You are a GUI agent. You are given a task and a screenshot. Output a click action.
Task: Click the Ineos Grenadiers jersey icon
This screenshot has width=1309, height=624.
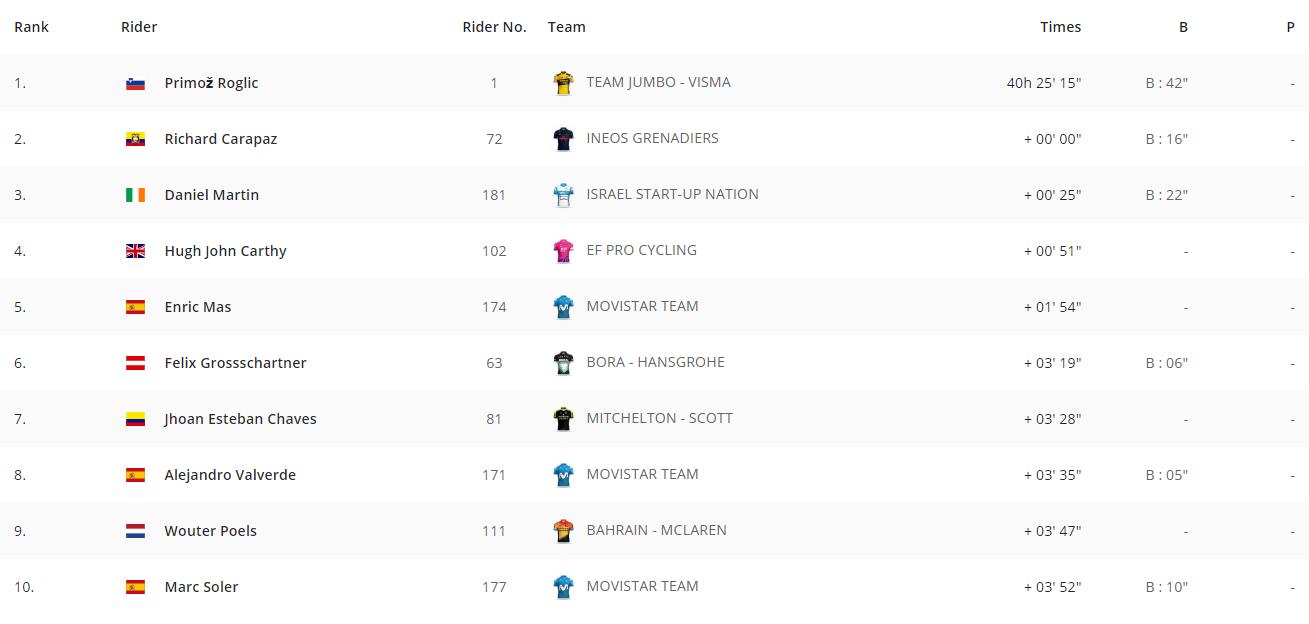click(563, 139)
